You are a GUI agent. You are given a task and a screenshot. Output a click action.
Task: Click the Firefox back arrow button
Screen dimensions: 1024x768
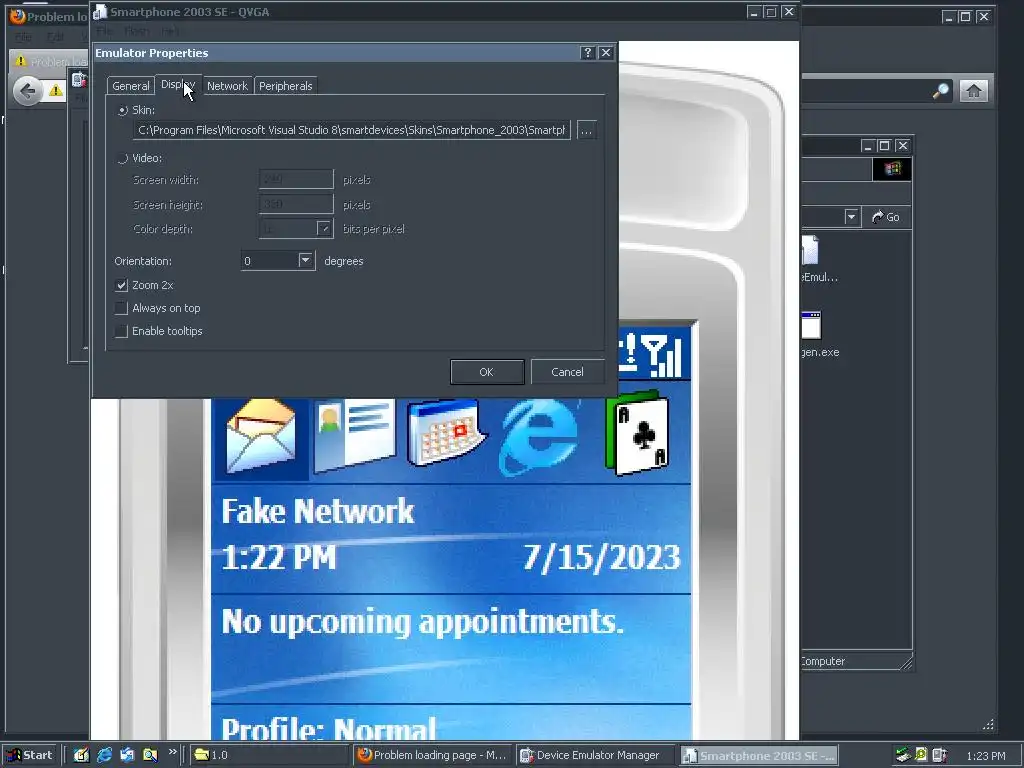click(27, 91)
